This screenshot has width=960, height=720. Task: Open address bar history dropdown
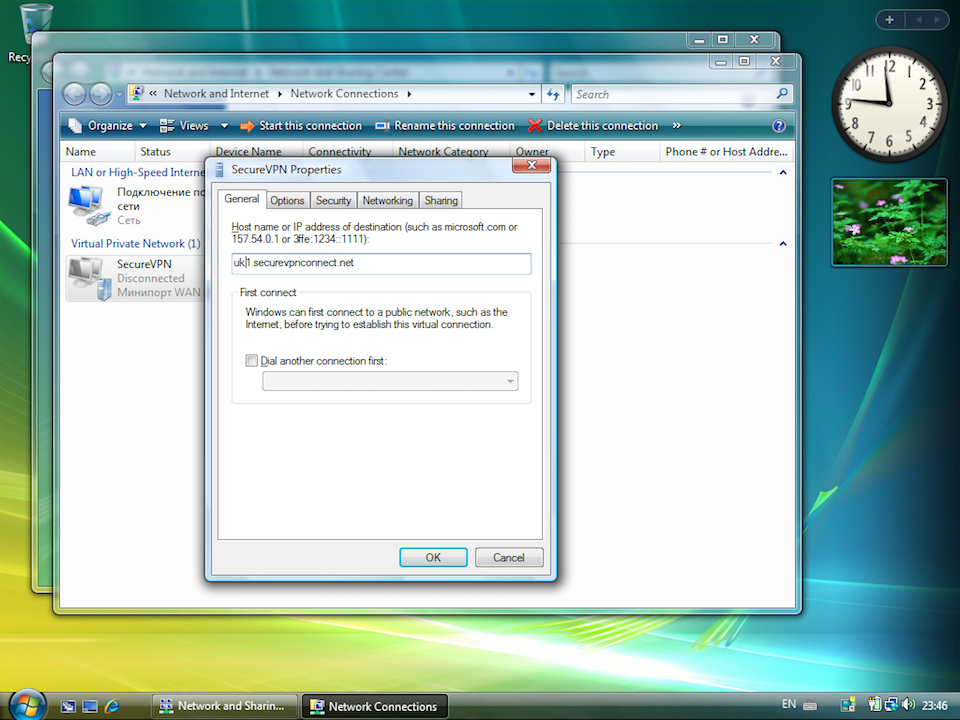click(531, 94)
